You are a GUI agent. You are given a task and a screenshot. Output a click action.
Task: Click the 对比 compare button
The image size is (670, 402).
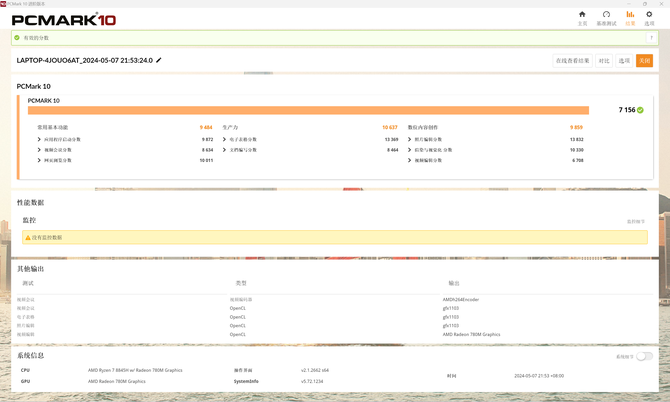click(x=604, y=61)
